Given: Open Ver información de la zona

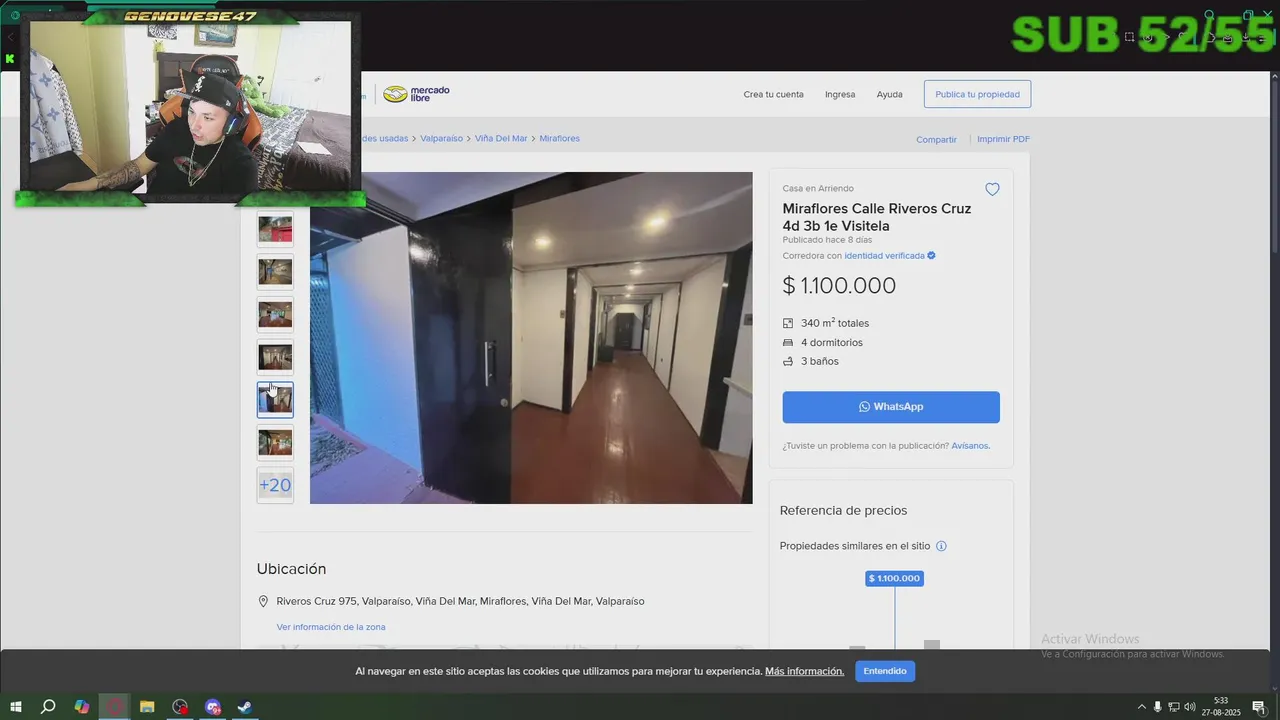Looking at the screenshot, I should (x=331, y=627).
